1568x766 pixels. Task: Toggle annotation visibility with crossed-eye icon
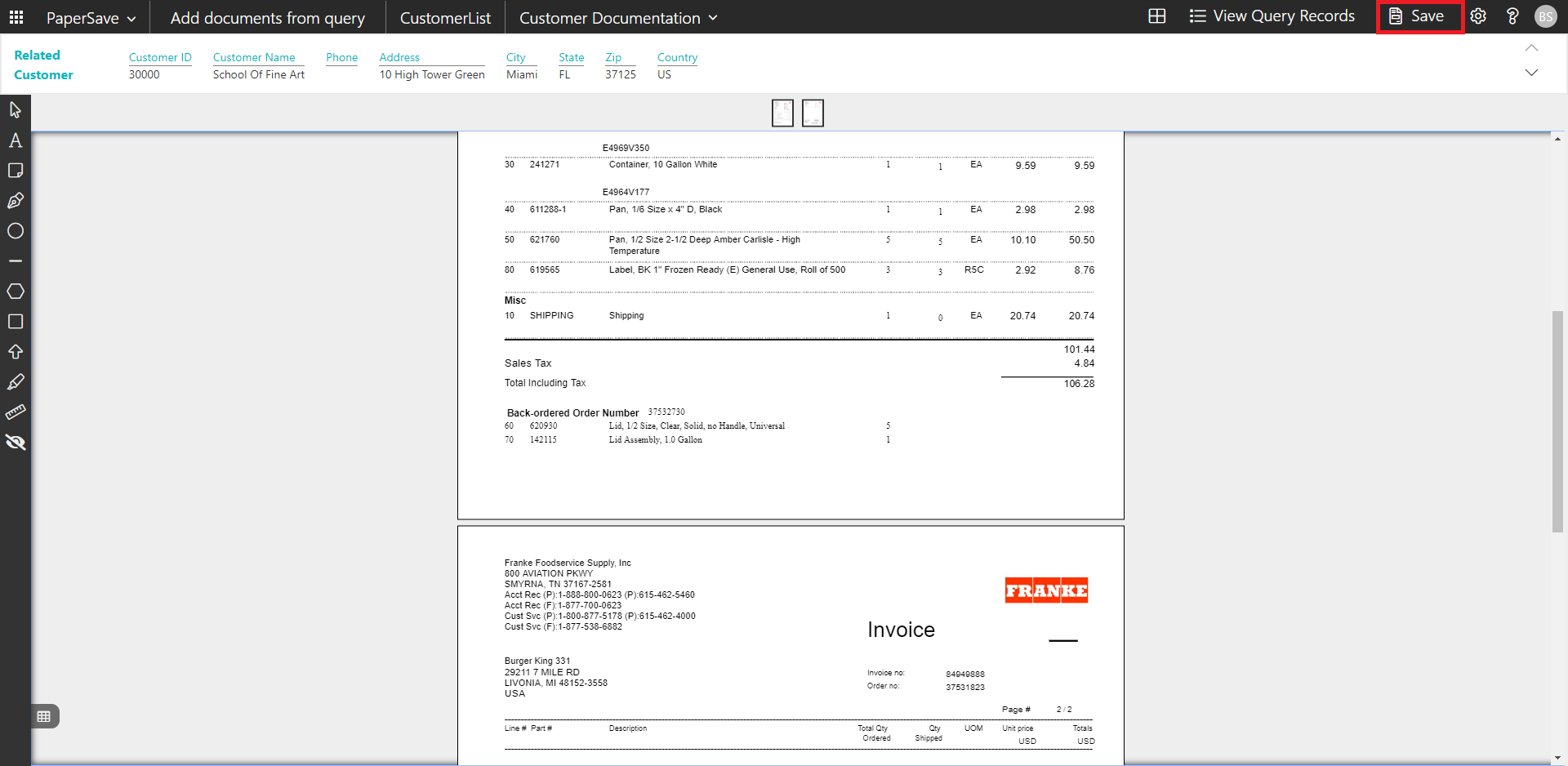(x=15, y=443)
